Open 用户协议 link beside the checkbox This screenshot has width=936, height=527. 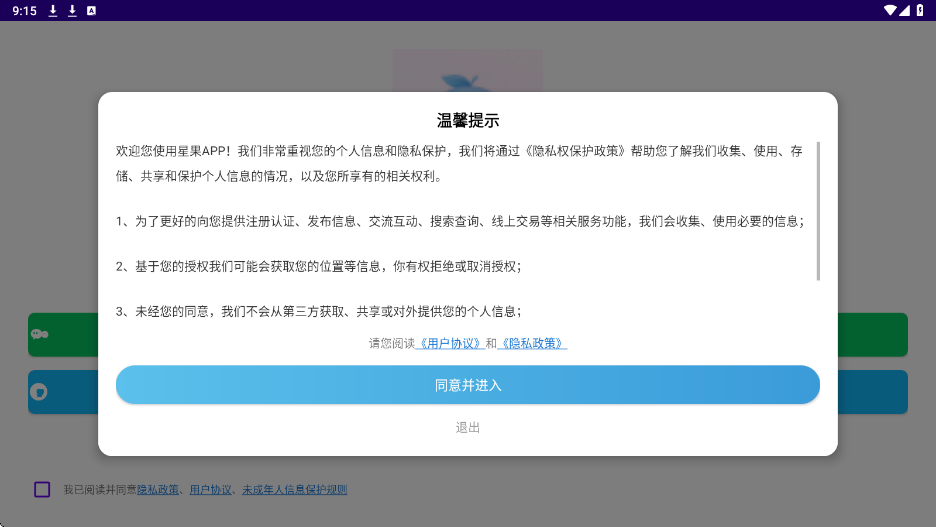pyautogui.click(x=210, y=489)
